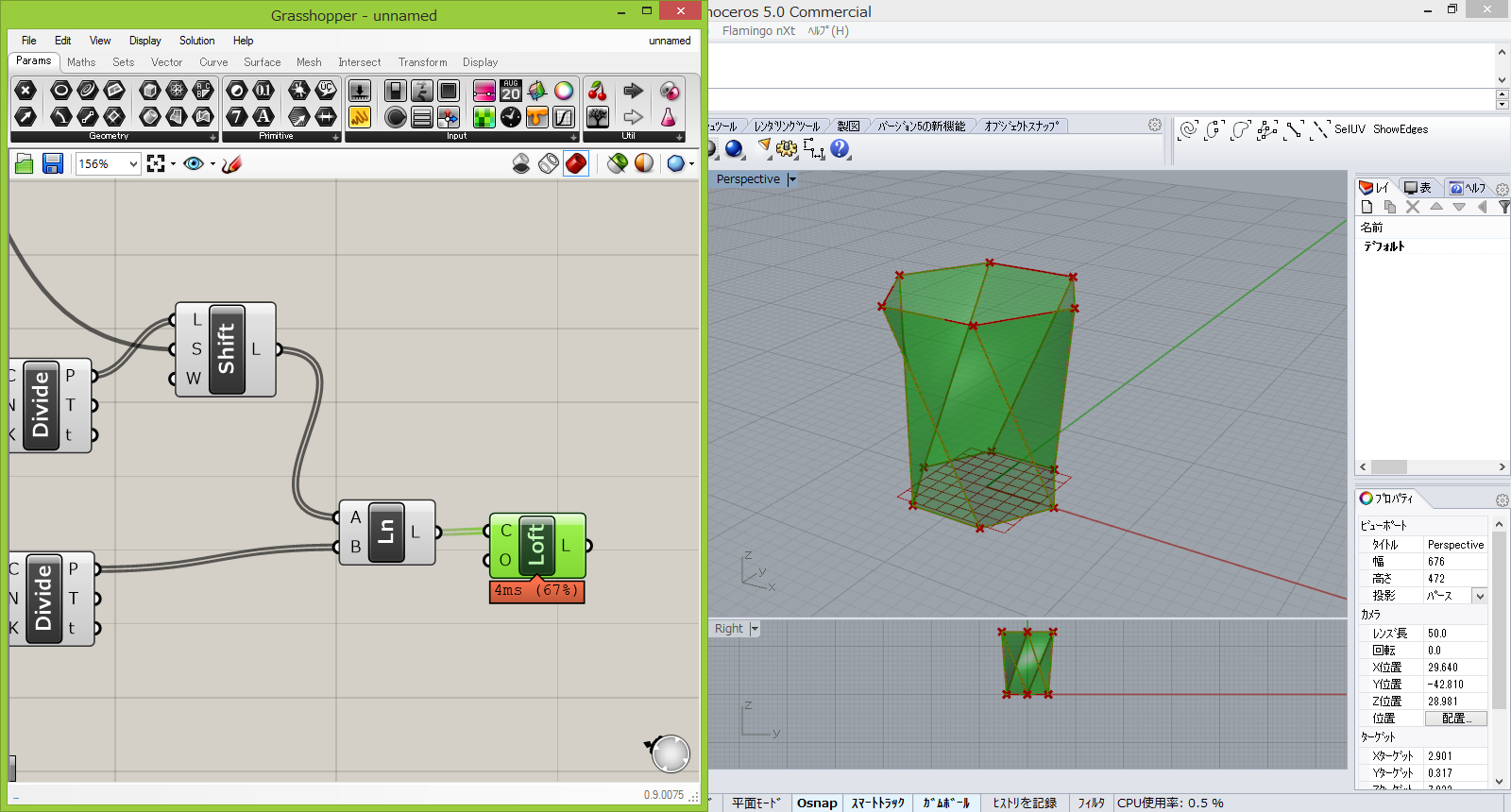This screenshot has width=1511, height=812.
Task: Open the zoom extents dropdown arrow
Action: pyautogui.click(x=173, y=164)
